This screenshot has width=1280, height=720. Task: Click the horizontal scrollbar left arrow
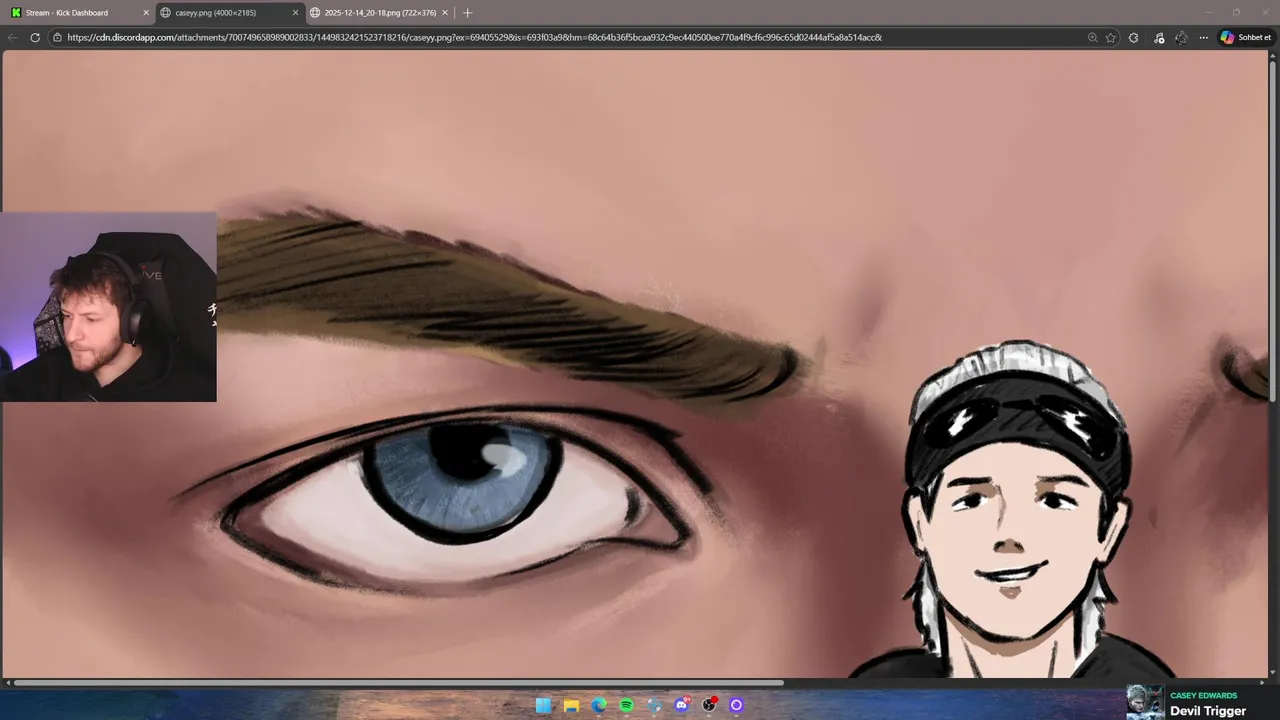pyautogui.click(x=7, y=683)
